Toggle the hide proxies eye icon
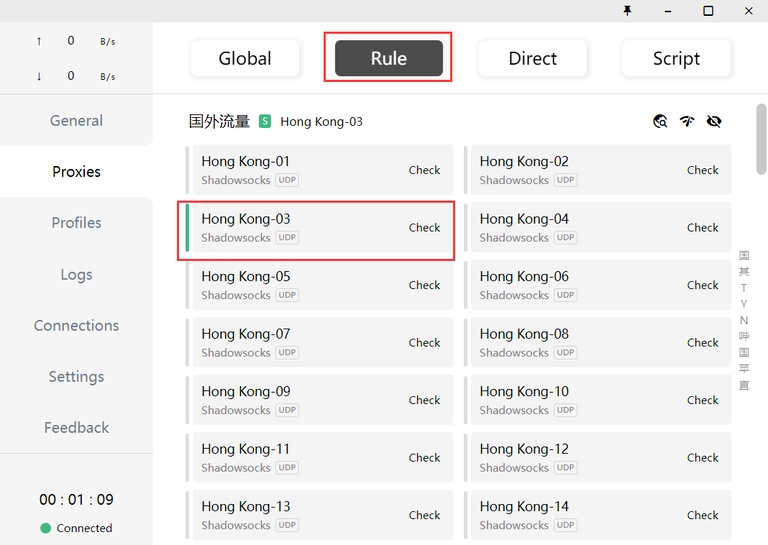The width and height of the screenshot is (768, 545). point(713,121)
